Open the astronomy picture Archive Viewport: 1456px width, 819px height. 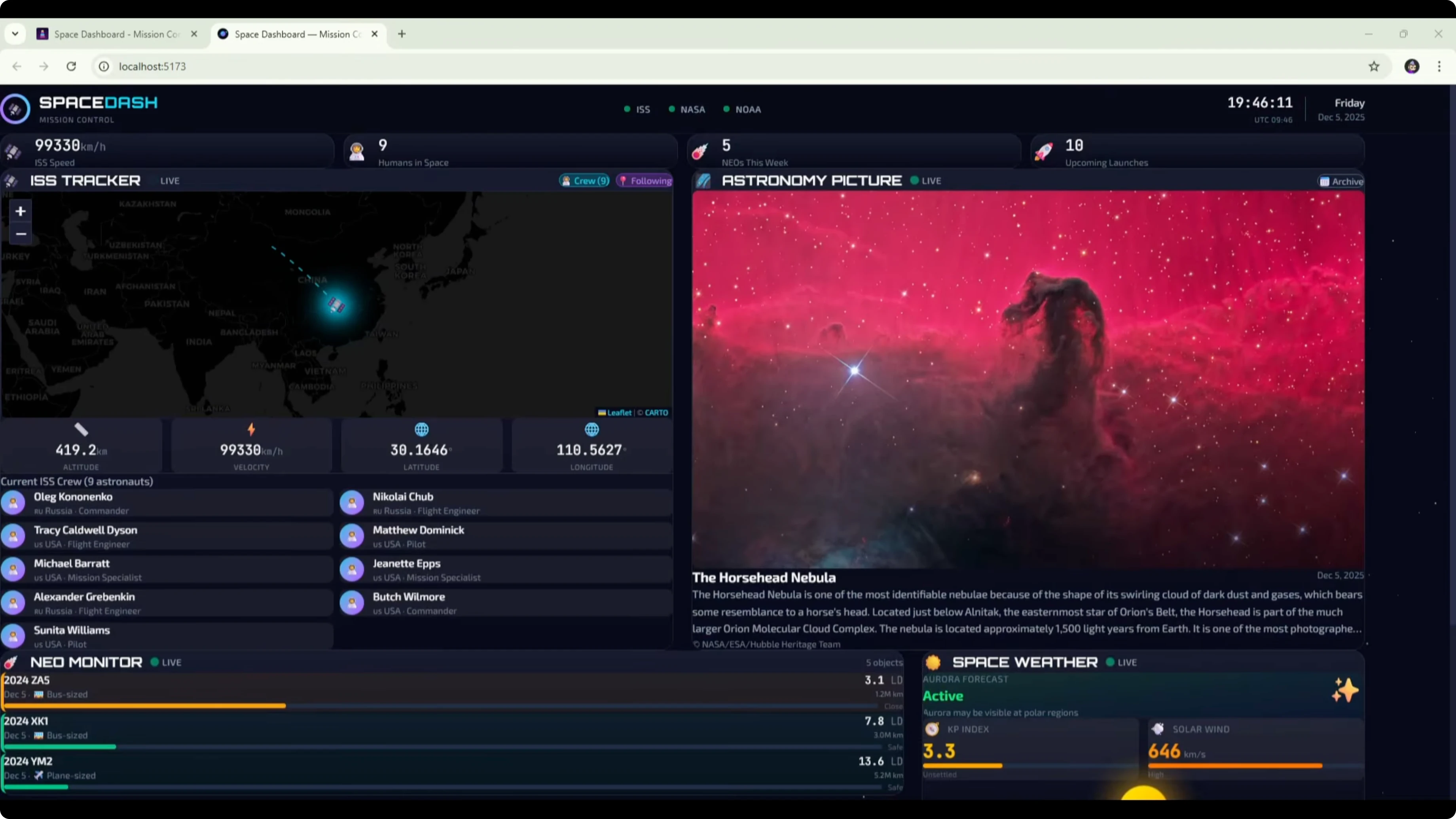(x=1341, y=182)
